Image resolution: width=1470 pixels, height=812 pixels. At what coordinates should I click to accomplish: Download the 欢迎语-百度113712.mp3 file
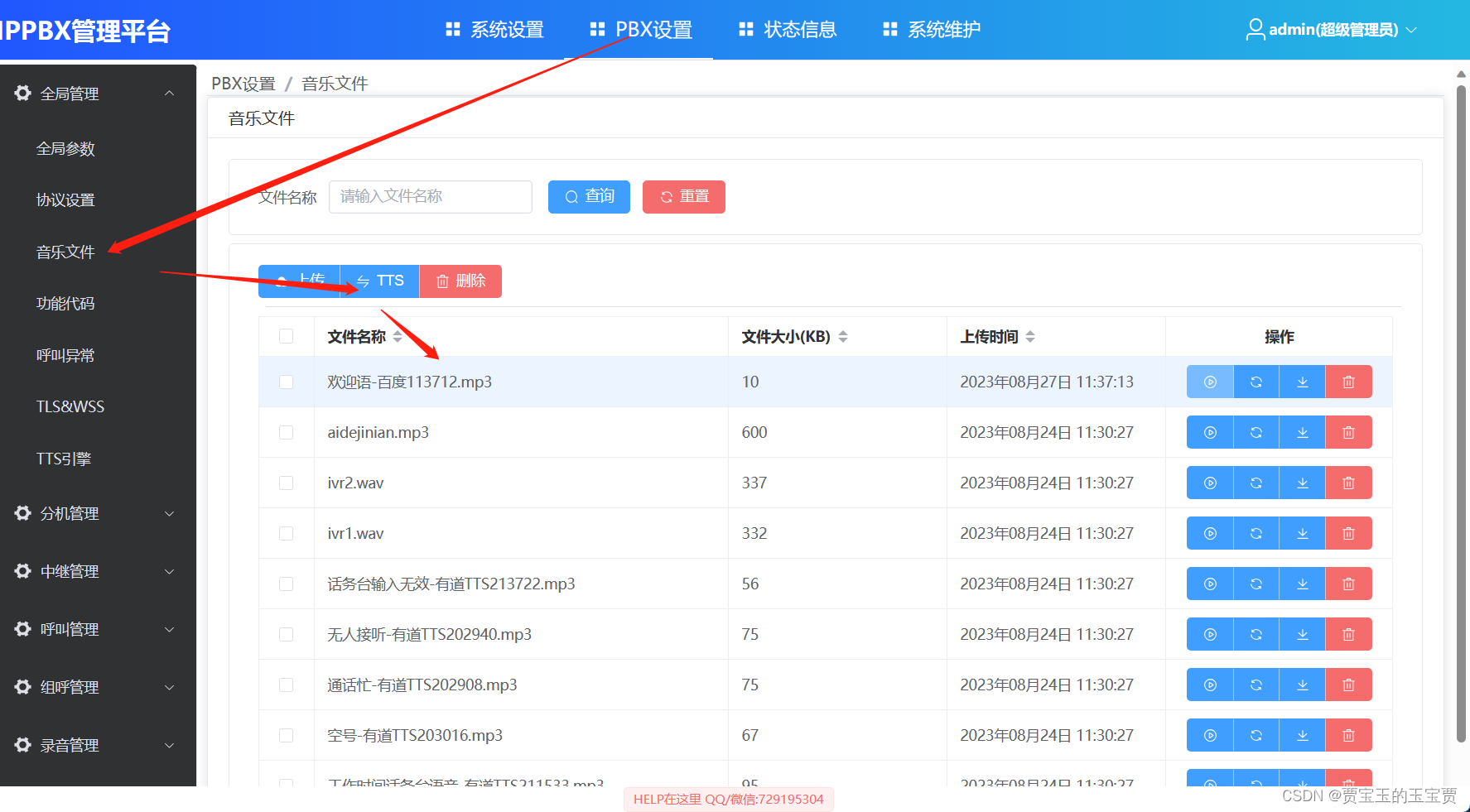(x=1303, y=382)
